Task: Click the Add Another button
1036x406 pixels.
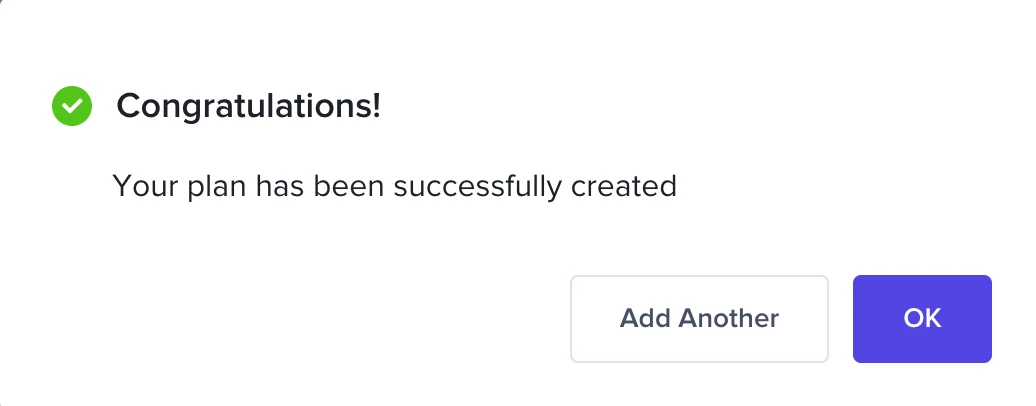Action: [x=699, y=319]
